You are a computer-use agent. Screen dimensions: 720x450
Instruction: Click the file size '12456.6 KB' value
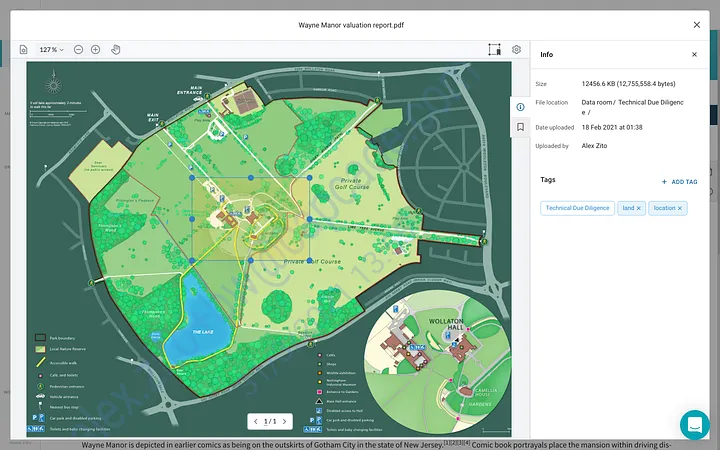[x=628, y=84]
